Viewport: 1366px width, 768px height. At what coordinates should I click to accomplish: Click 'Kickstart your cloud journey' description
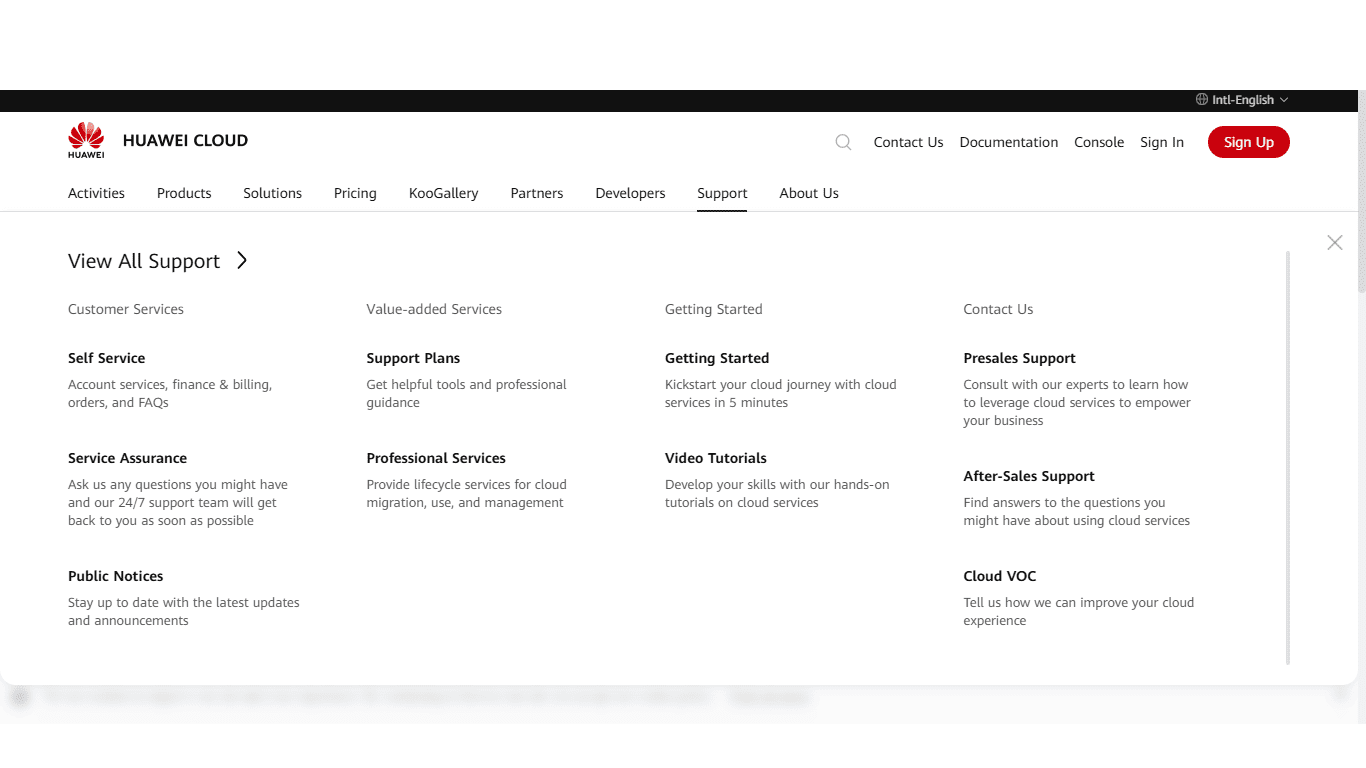click(x=781, y=393)
